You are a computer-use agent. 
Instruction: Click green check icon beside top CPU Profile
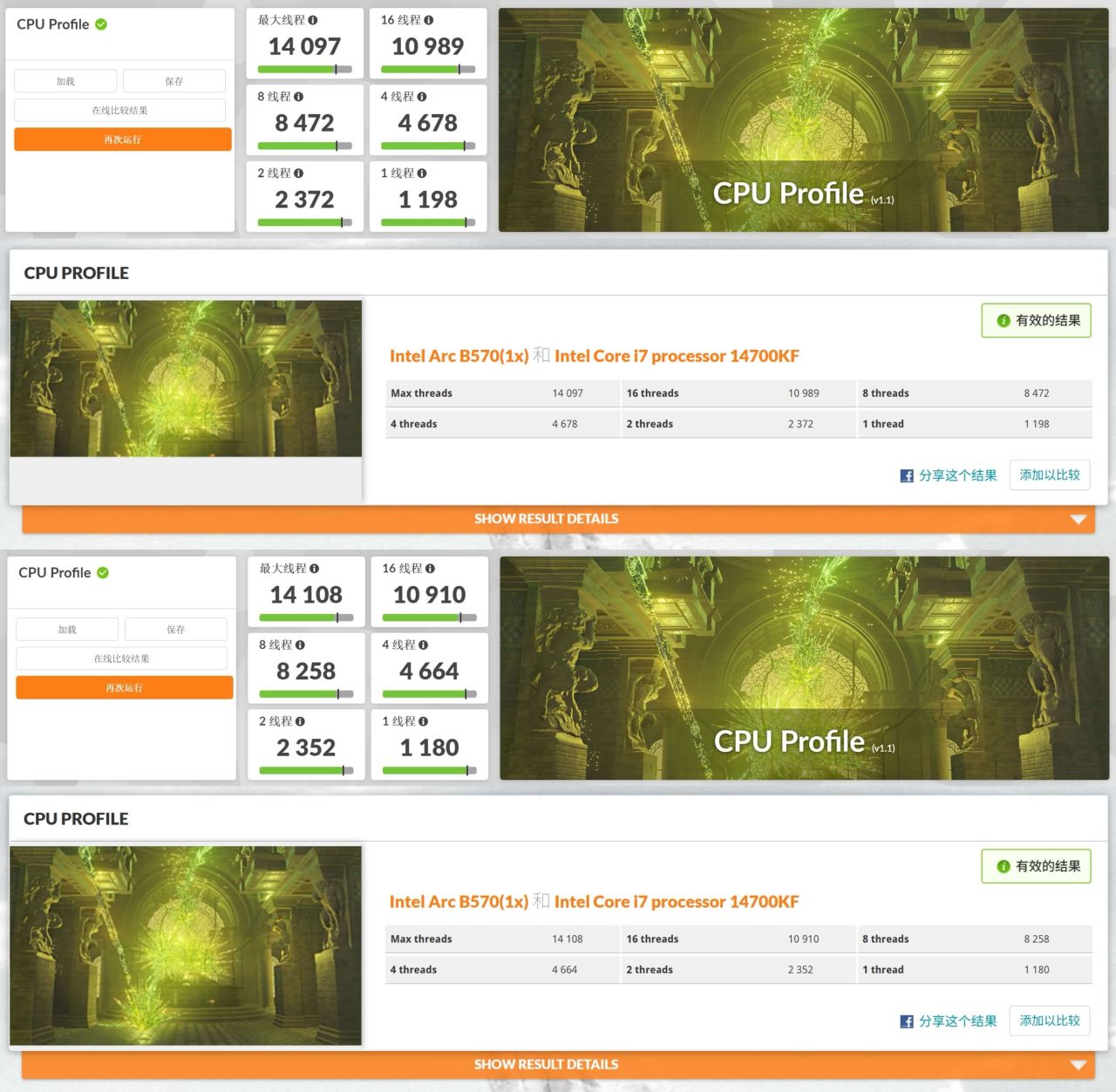101,24
